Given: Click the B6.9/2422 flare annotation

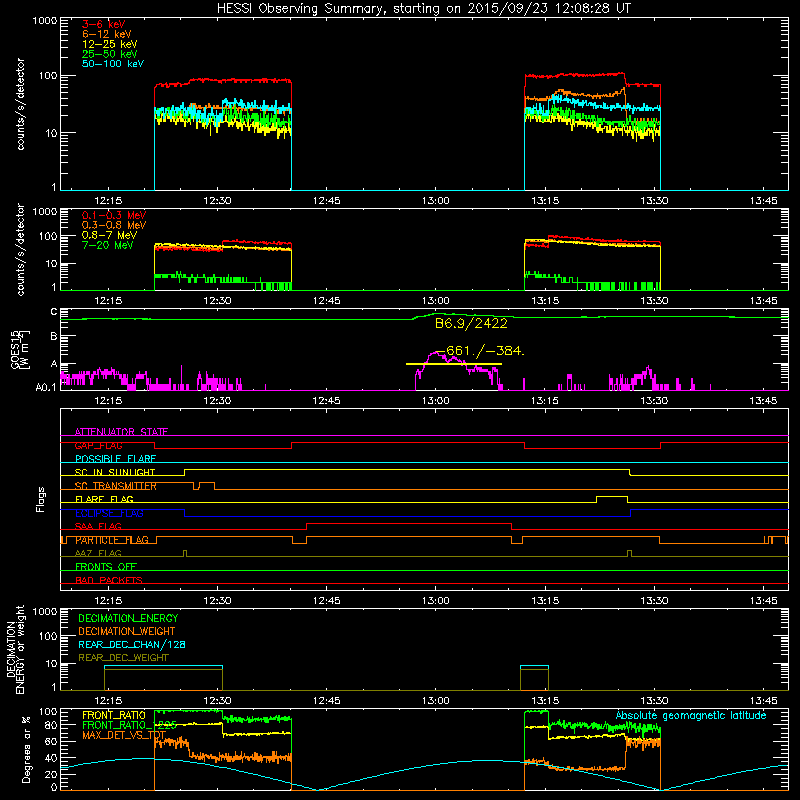Looking at the screenshot, I should 471,323.
